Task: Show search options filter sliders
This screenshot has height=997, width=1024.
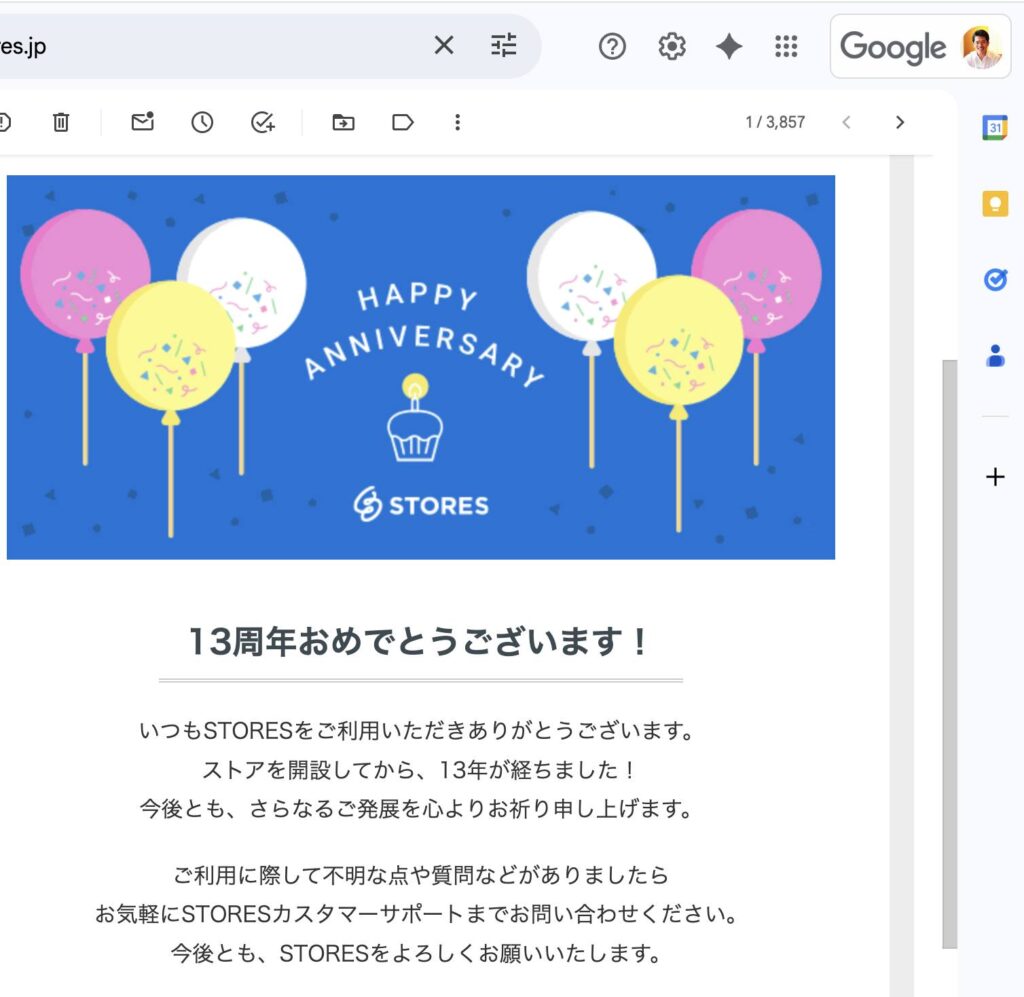Action: (504, 45)
